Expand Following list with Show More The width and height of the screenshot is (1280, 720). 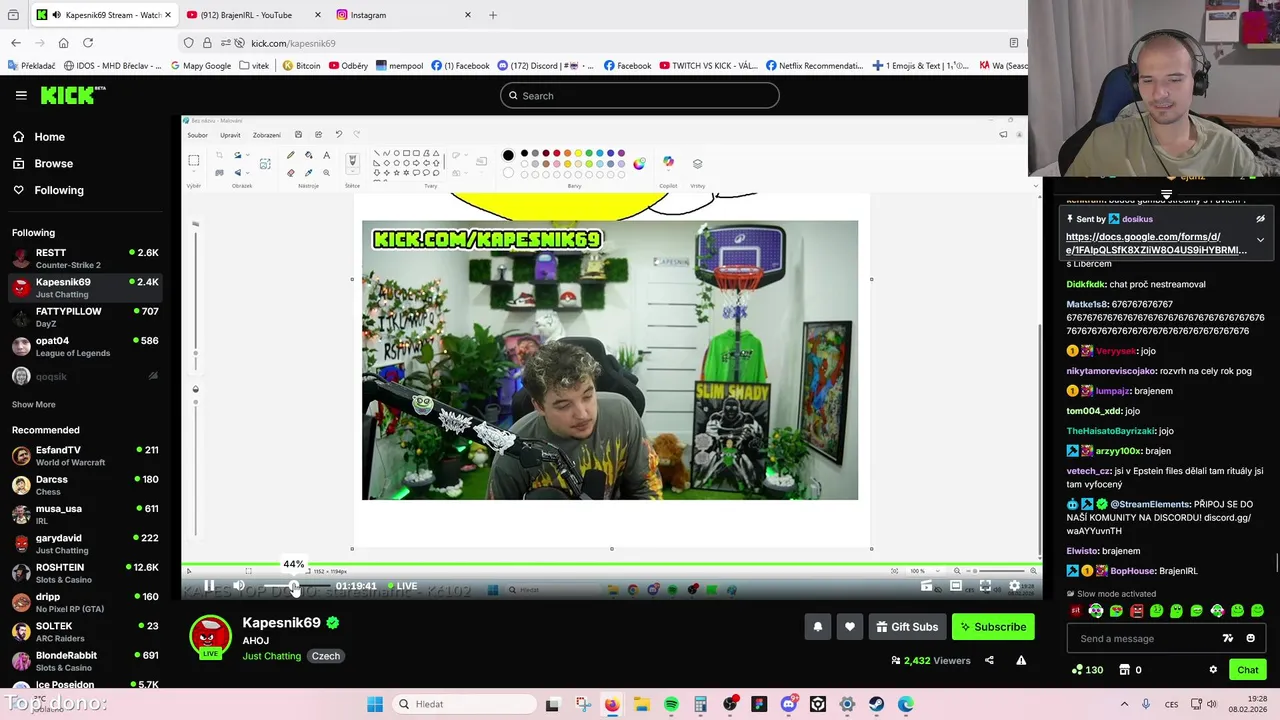tap(34, 405)
